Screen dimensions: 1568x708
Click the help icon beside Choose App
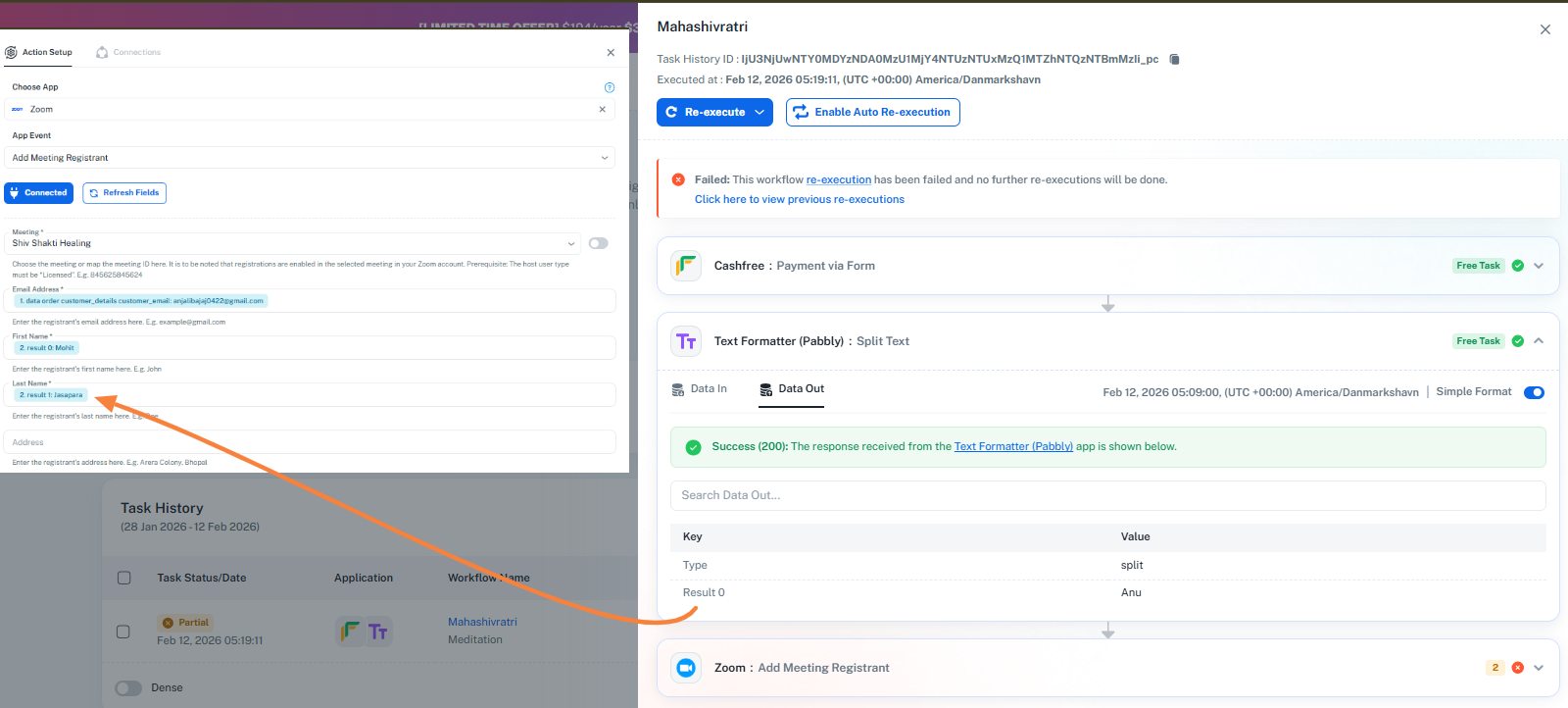click(x=610, y=87)
